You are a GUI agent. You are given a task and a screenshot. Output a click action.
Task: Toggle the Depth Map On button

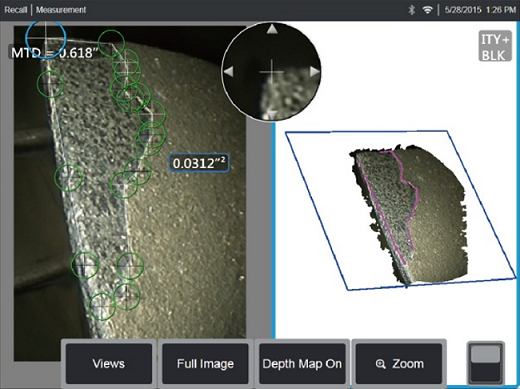click(302, 364)
